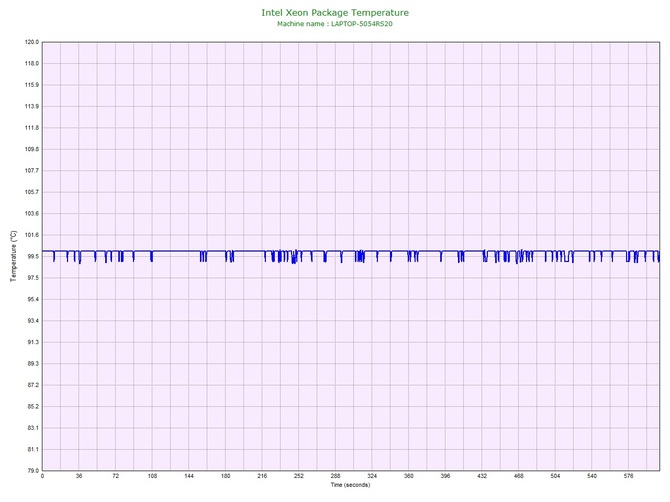Select the 105.7 temperature value

tap(32, 192)
